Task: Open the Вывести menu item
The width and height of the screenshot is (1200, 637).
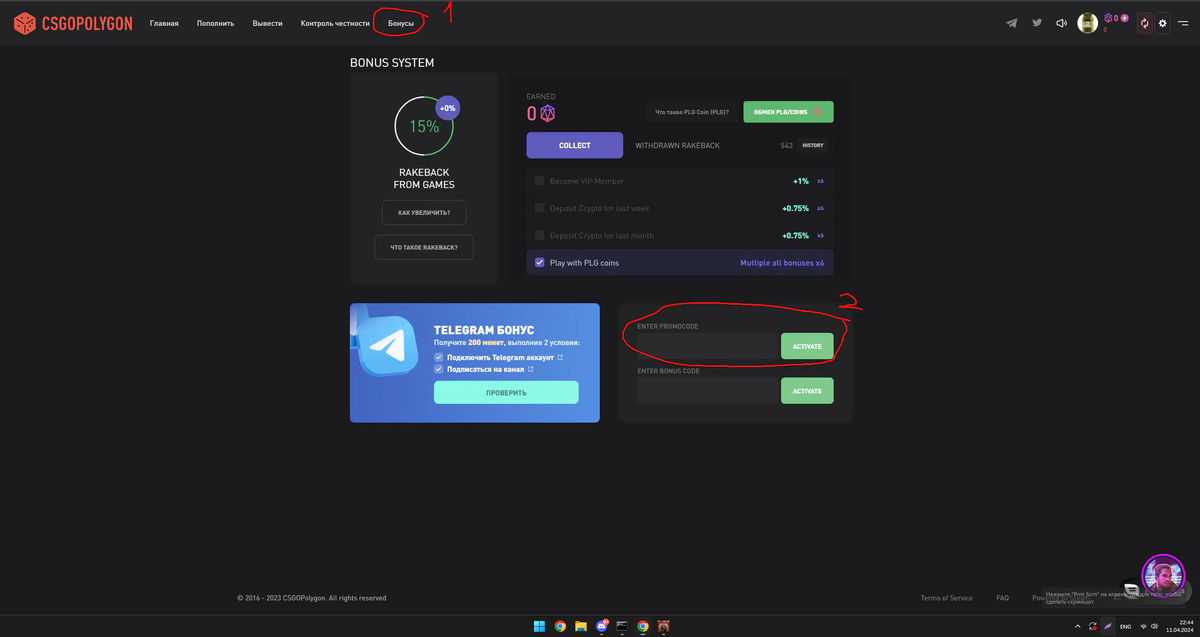Action: 268,23
